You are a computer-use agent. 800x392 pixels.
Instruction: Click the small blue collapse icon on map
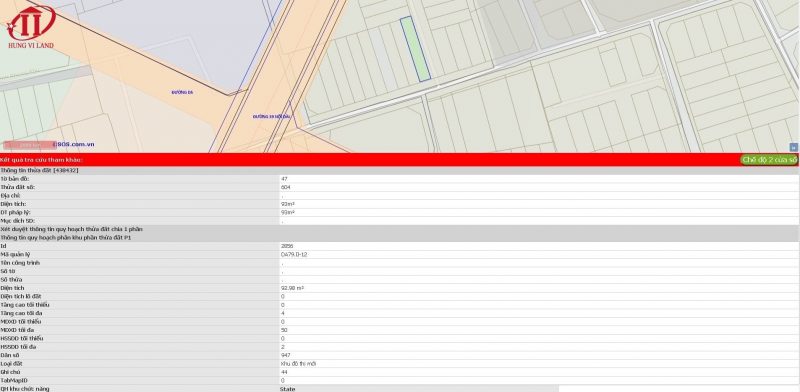coord(793,147)
